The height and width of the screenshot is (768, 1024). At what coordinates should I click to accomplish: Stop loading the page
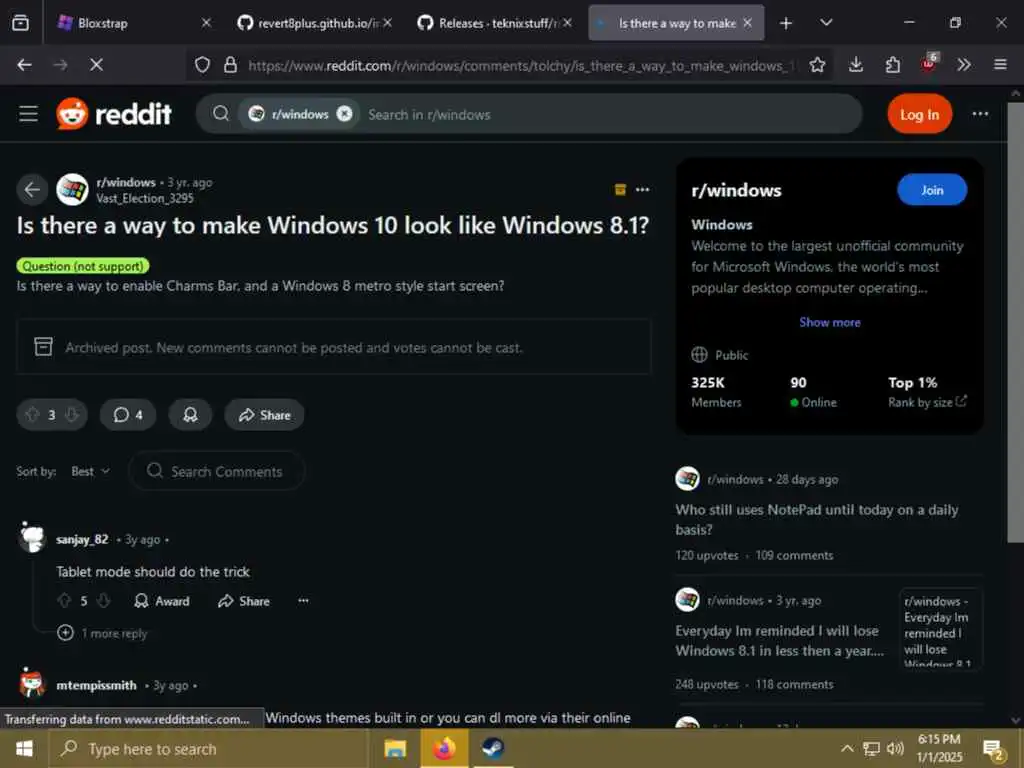coord(96,65)
